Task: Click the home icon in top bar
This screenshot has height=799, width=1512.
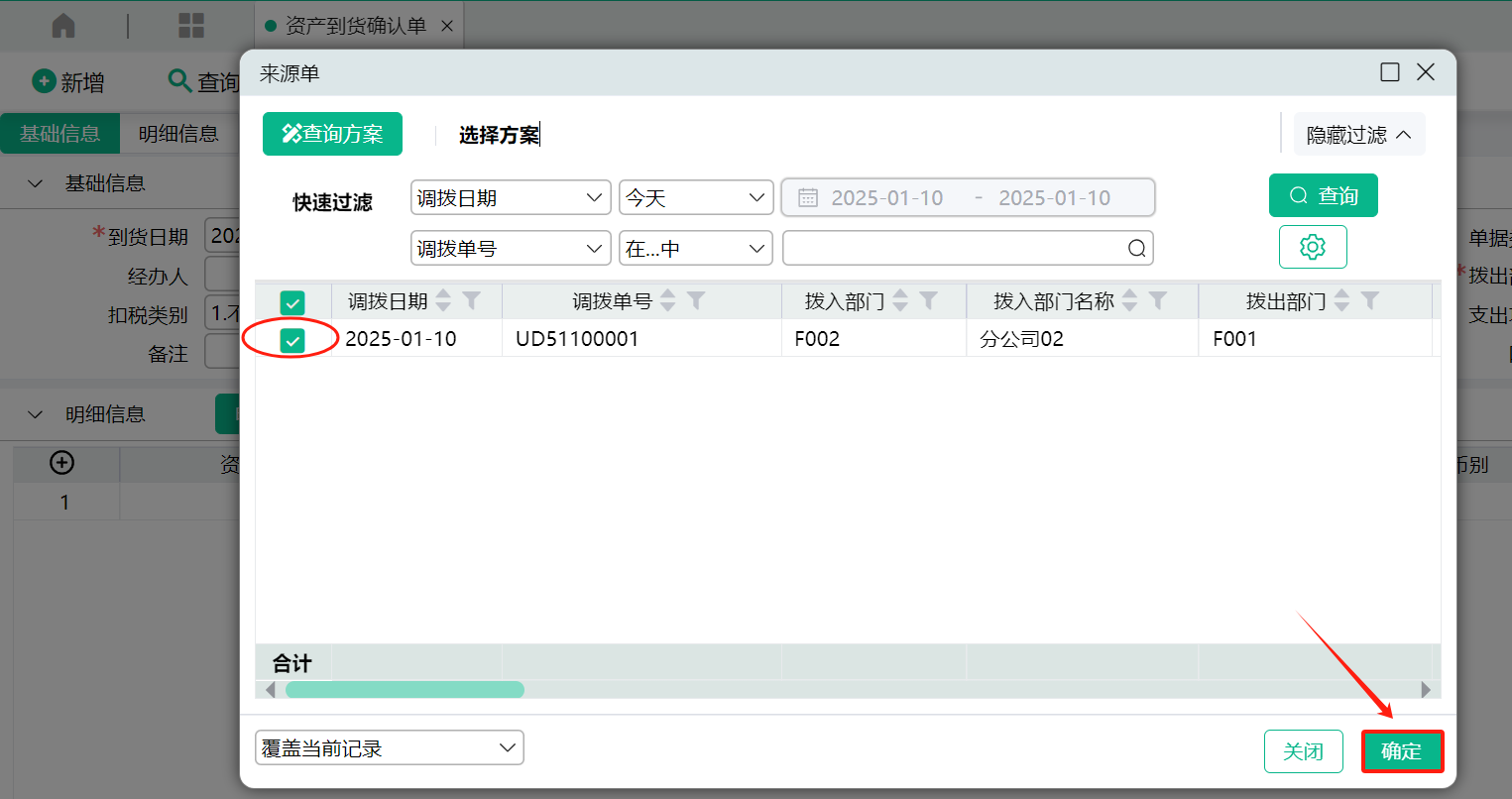Action: (63, 26)
